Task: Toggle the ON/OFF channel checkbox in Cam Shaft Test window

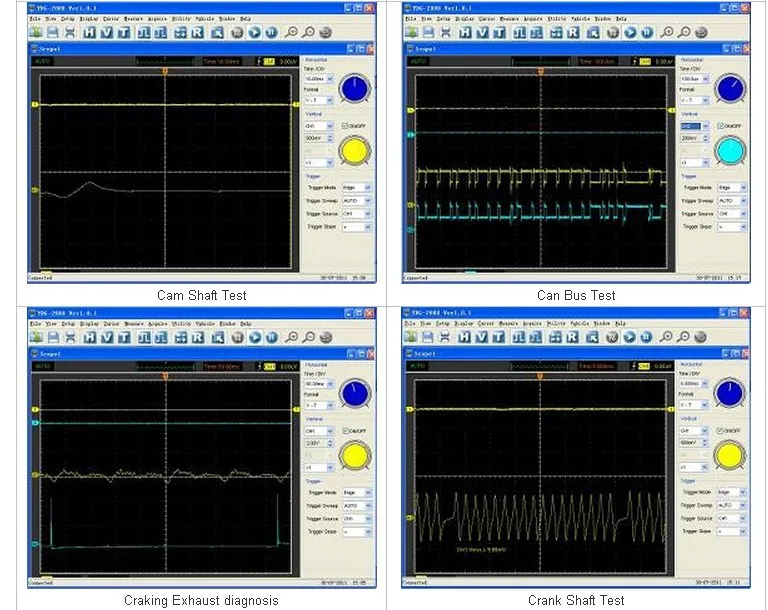Action: coord(345,126)
